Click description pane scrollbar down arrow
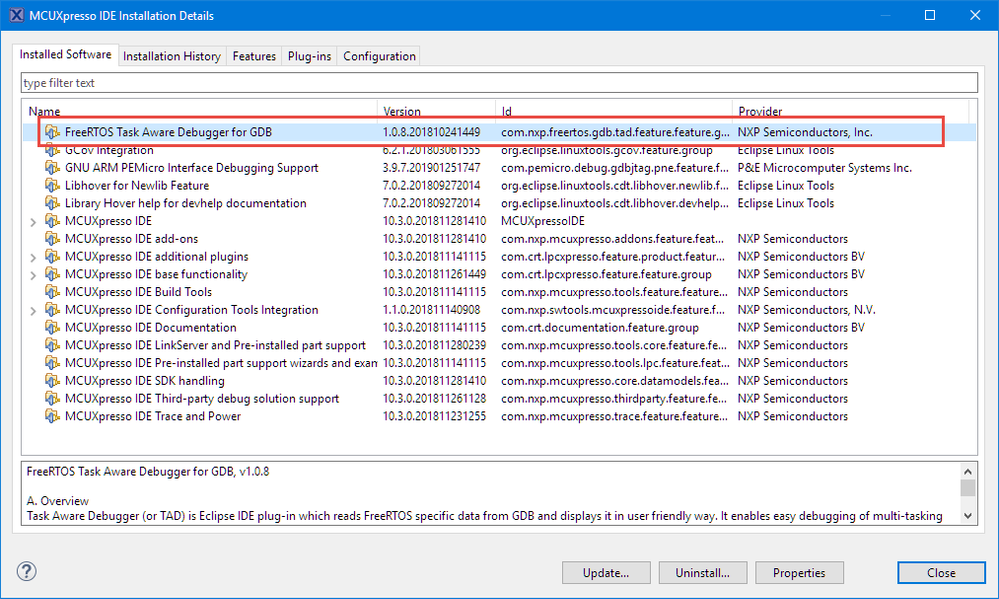 tap(968, 516)
